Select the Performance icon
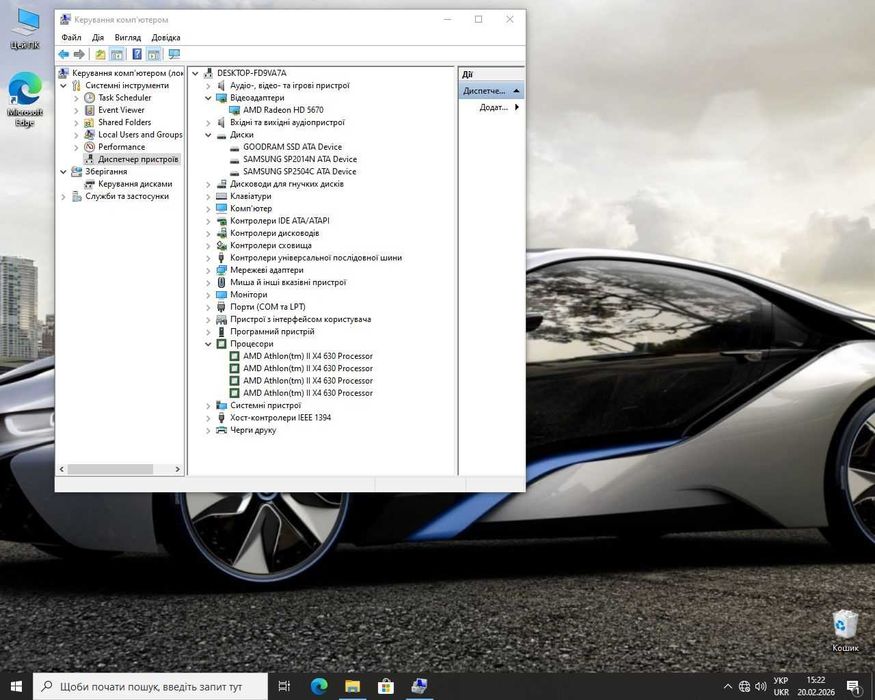 [x=89, y=147]
